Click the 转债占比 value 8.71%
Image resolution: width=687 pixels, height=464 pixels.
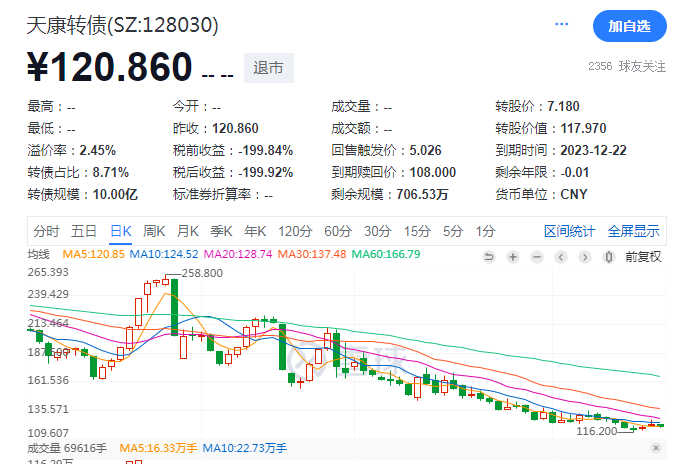[x=111, y=172]
